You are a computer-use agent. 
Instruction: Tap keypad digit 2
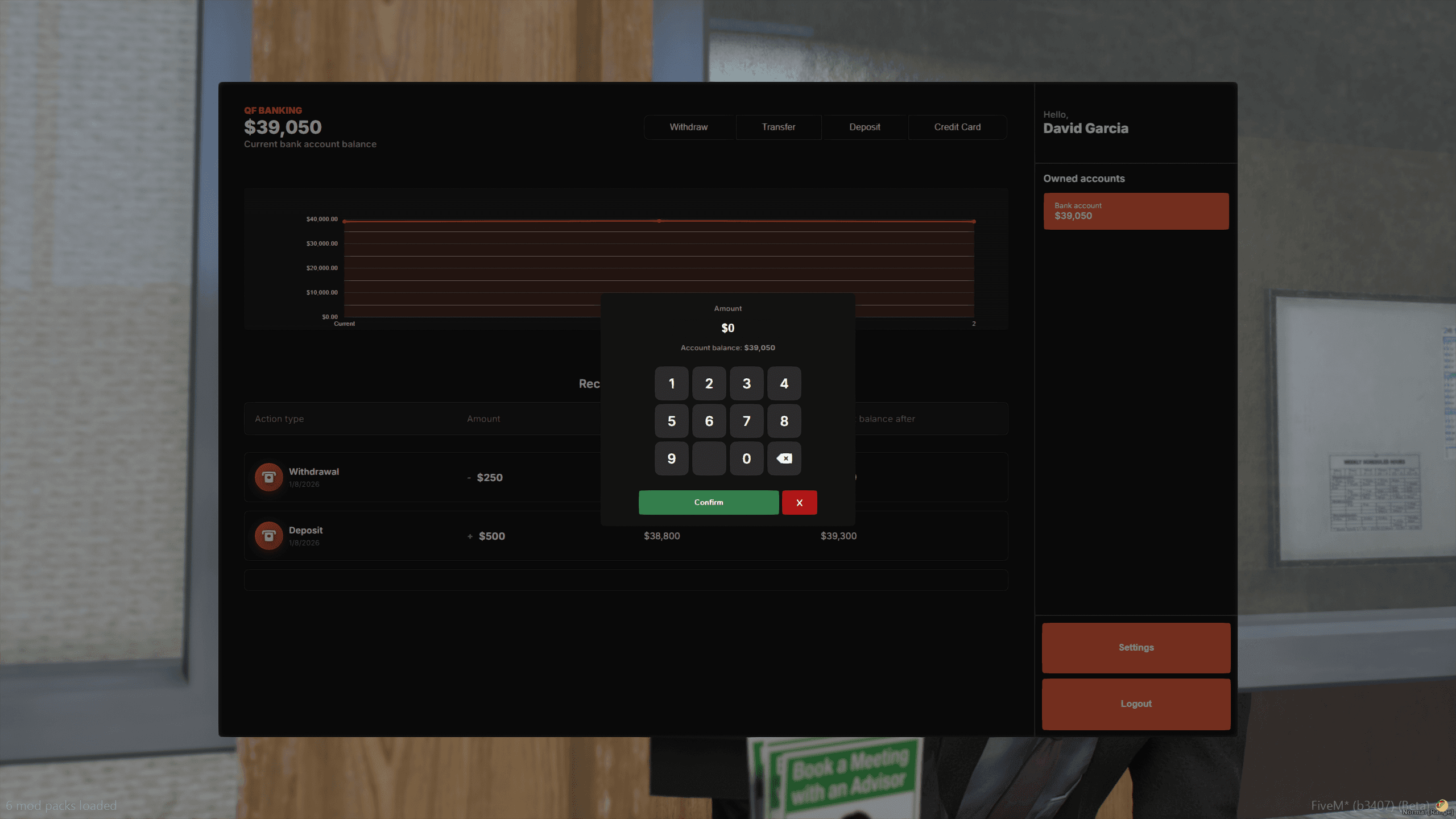tap(709, 383)
